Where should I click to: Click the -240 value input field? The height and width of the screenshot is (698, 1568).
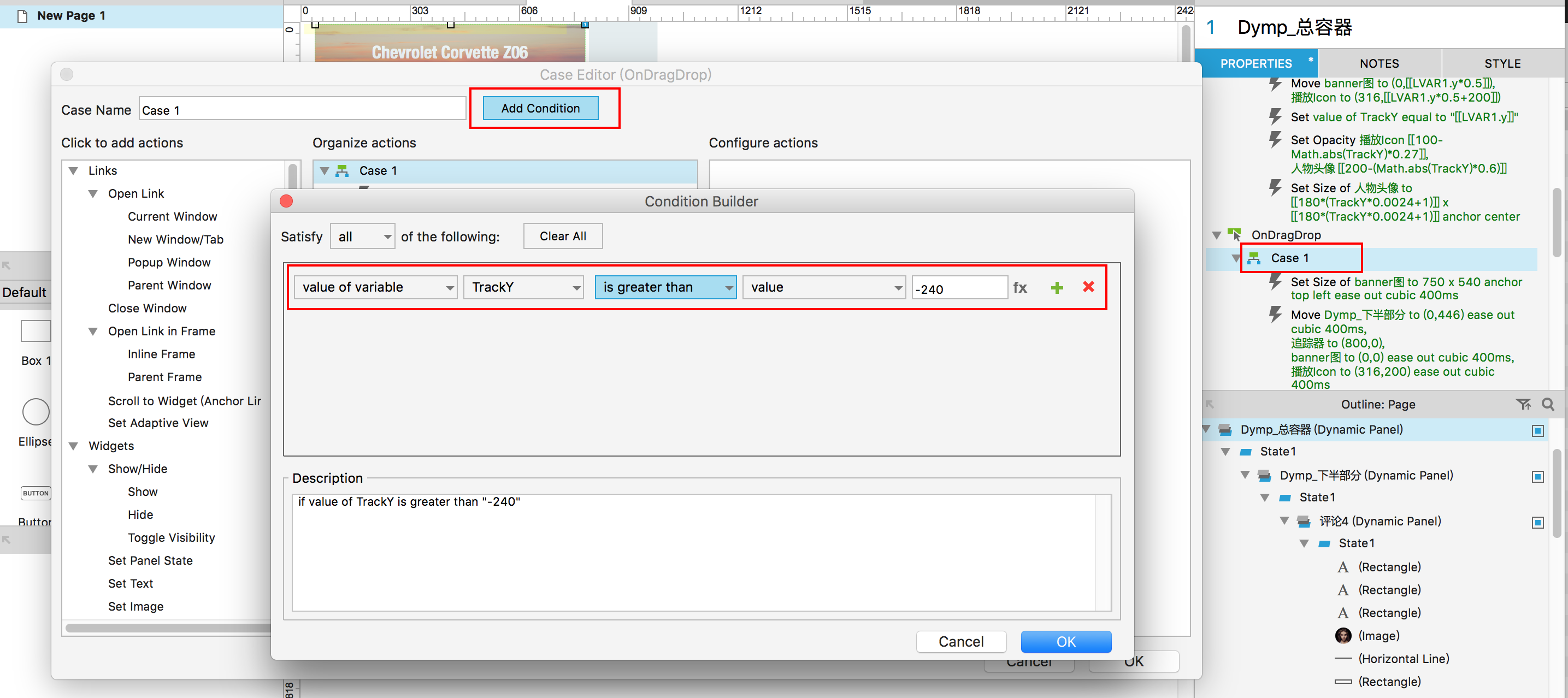click(x=959, y=288)
